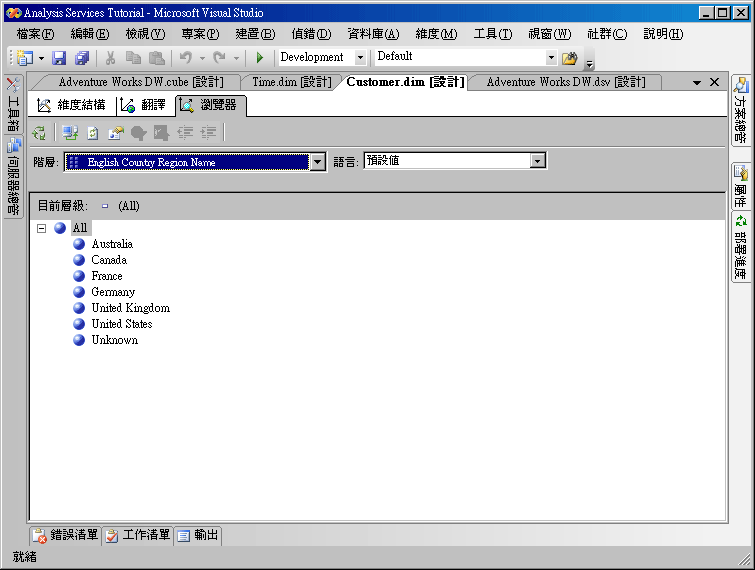Open the Solution Explorer side panel (方案總管)

[x=740, y=110]
